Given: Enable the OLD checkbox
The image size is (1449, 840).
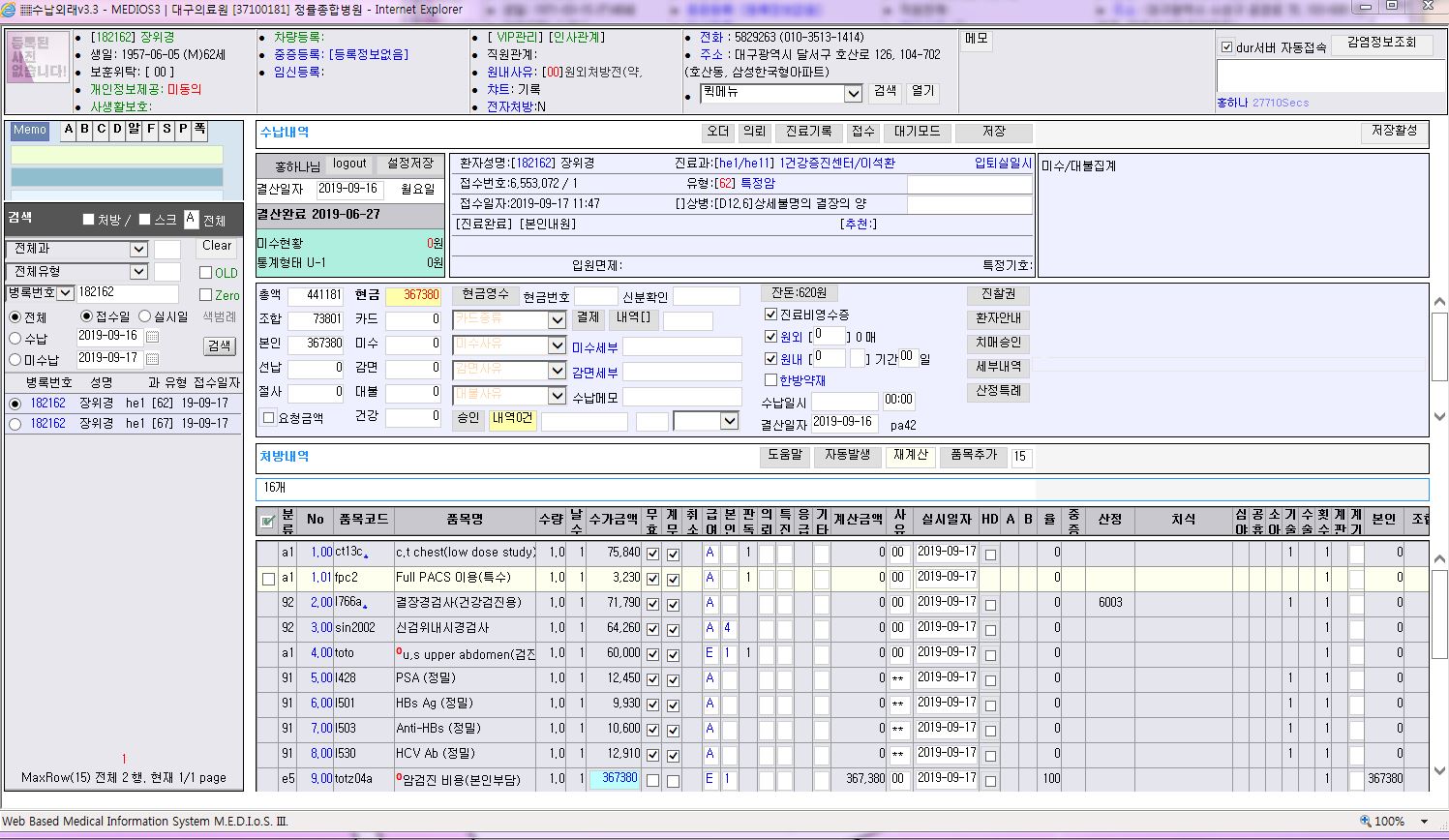Looking at the screenshot, I should click(x=205, y=273).
